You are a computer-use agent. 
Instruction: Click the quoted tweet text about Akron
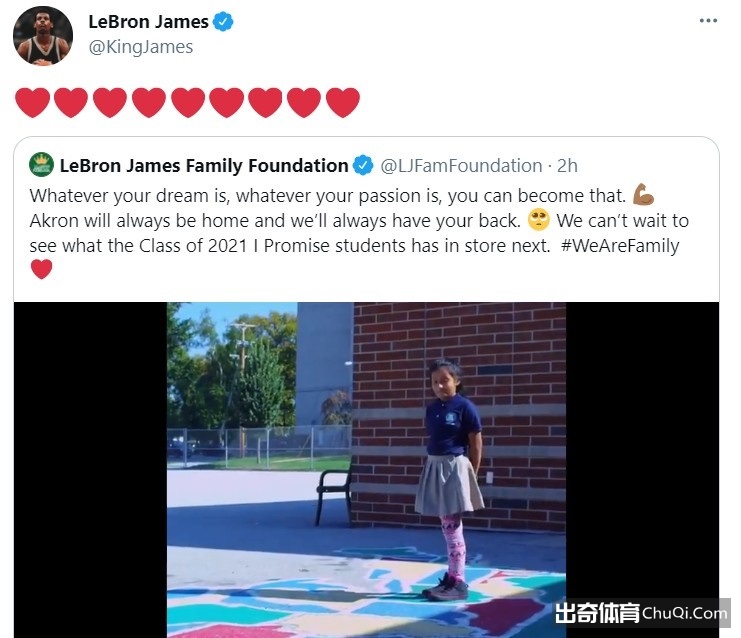(359, 221)
